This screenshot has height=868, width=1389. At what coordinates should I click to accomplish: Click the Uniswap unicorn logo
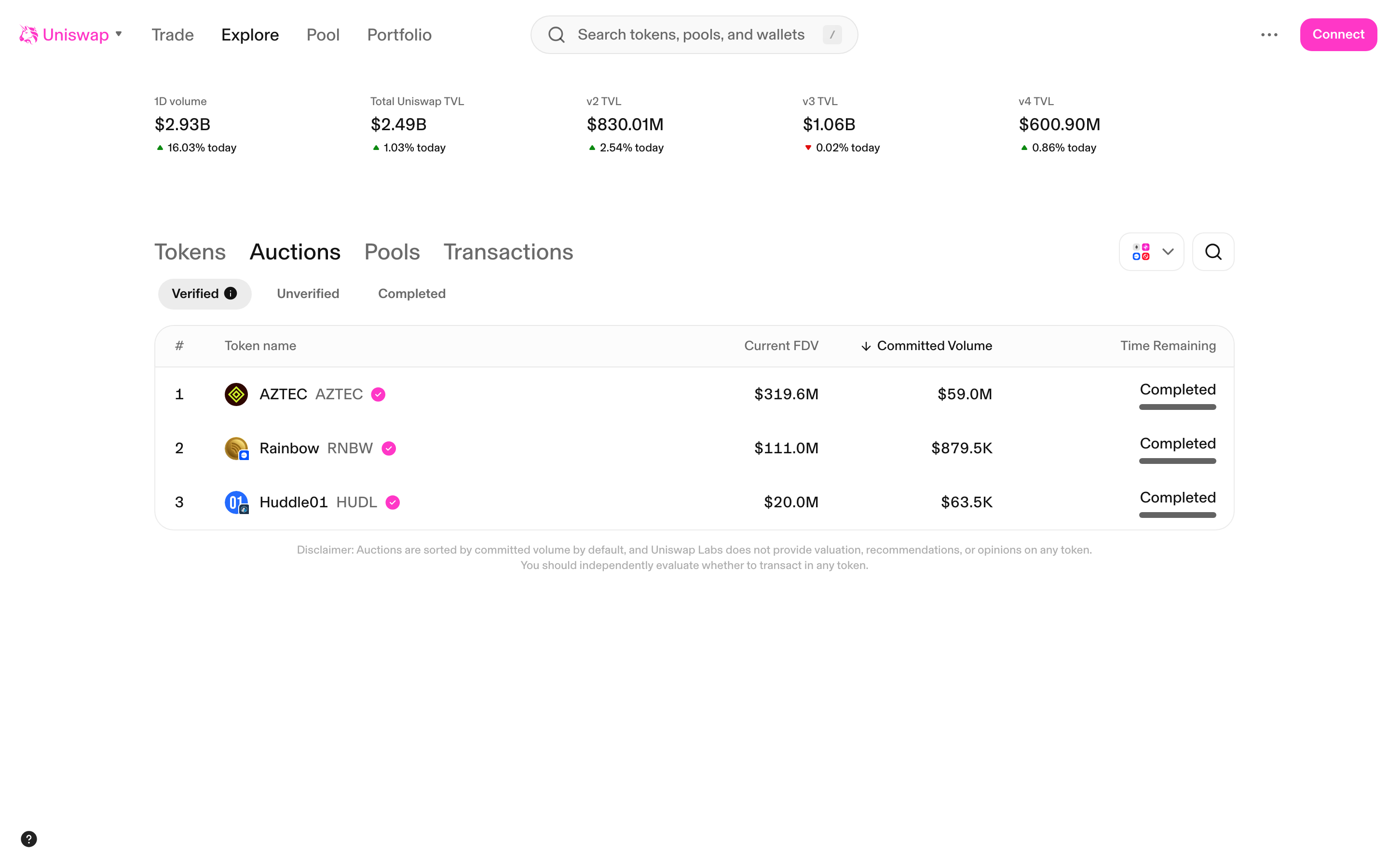pos(28,34)
